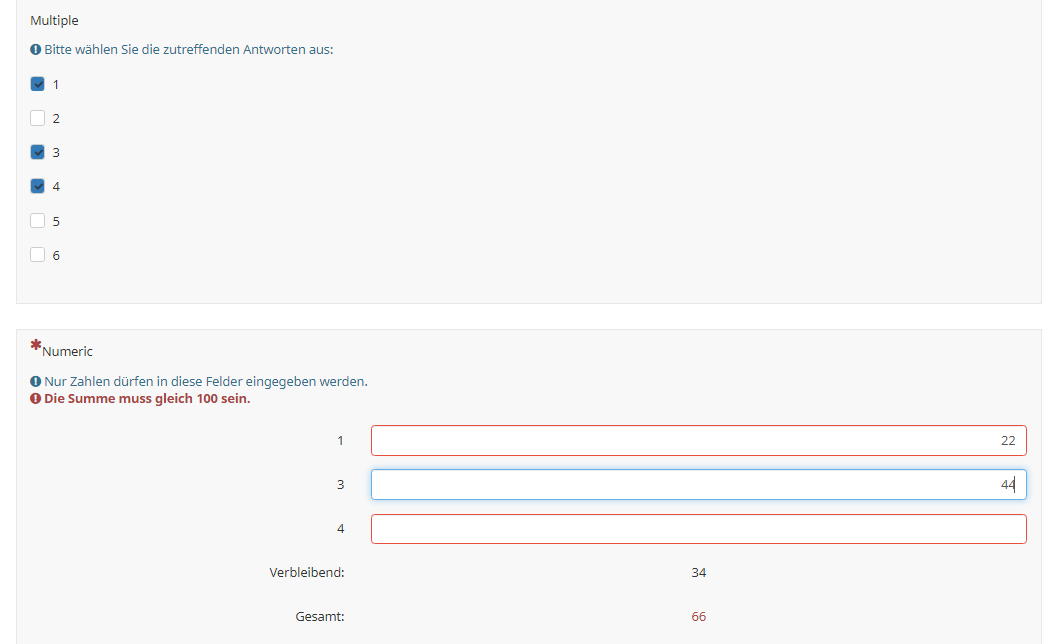Viewport: 1060px width, 644px height.
Task: Uncheck the checkbox for option 3
Action: [x=38, y=152]
